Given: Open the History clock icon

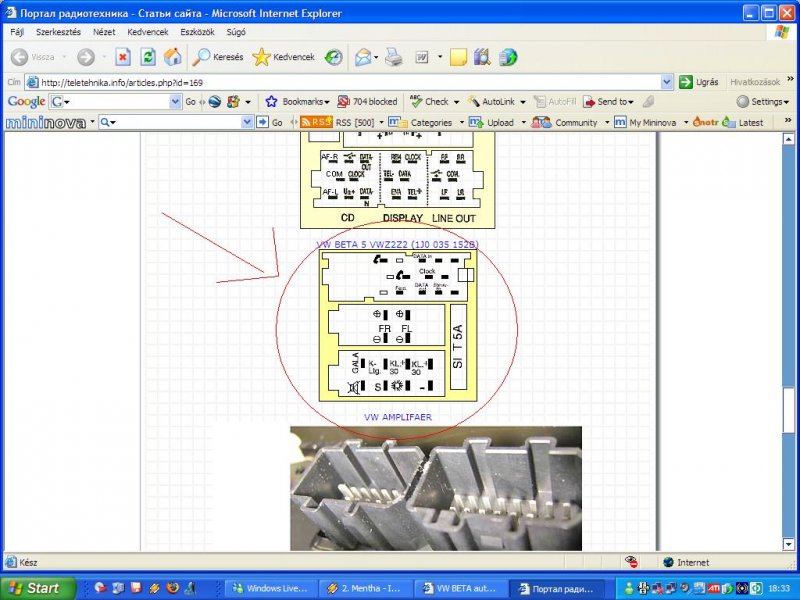Looking at the screenshot, I should coord(334,57).
